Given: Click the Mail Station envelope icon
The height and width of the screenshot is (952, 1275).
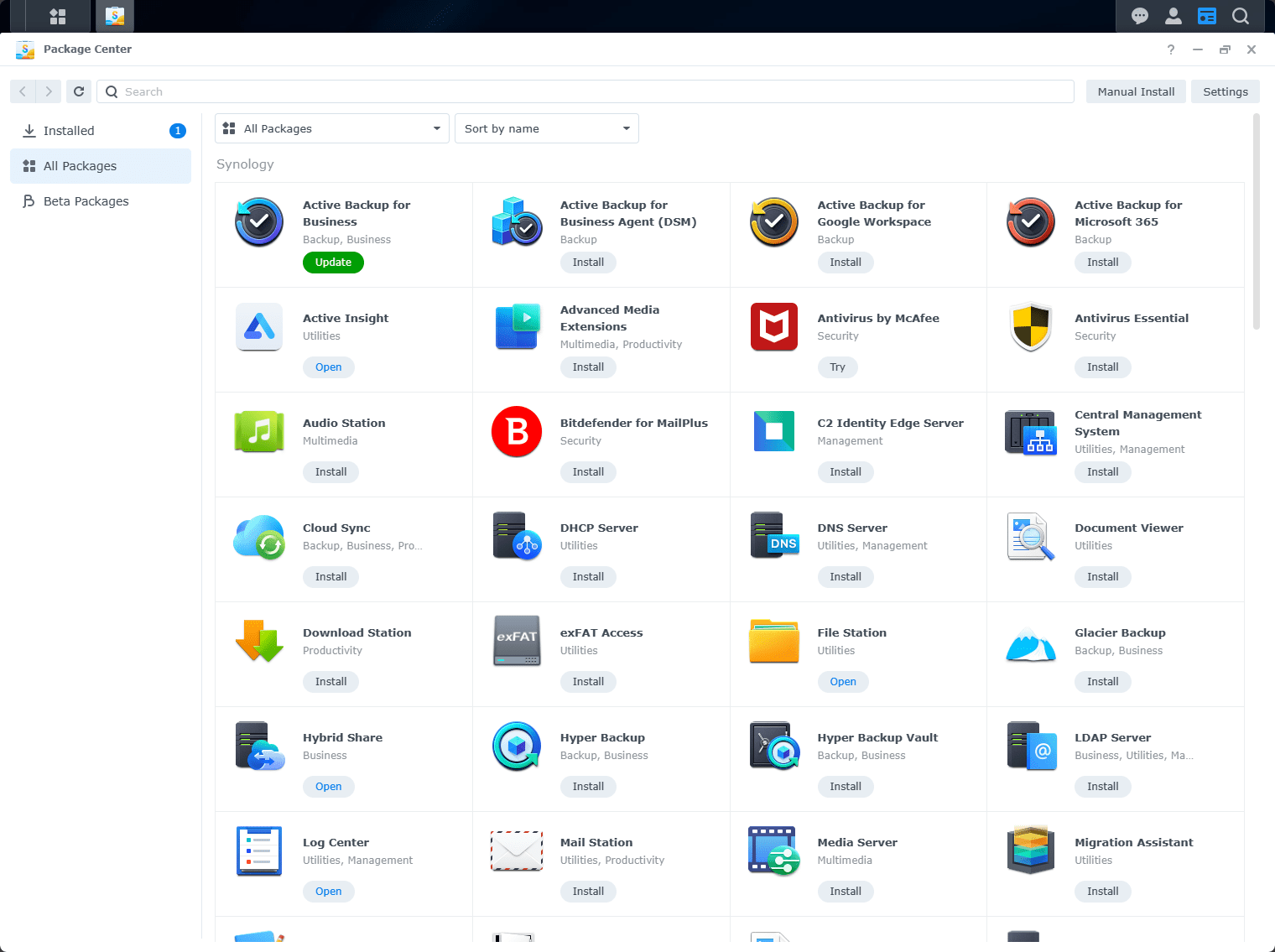Looking at the screenshot, I should 517,851.
